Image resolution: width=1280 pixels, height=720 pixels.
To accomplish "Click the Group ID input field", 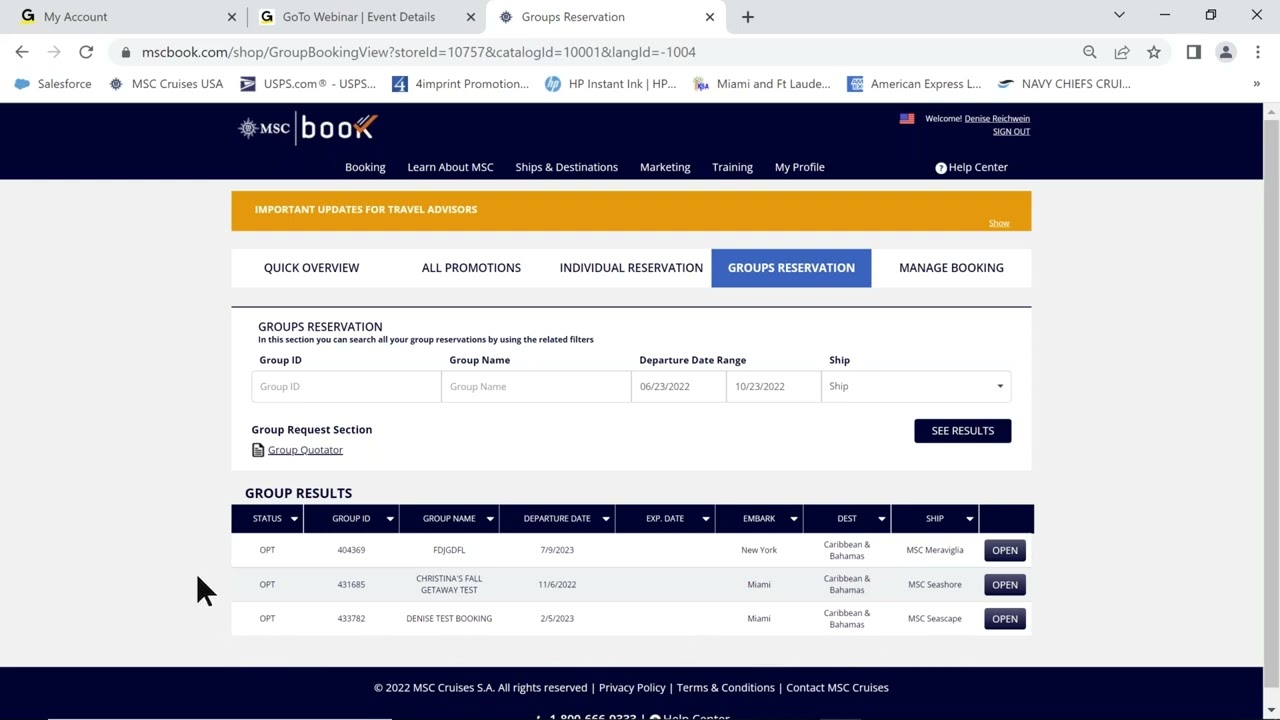I will click(346, 387).
